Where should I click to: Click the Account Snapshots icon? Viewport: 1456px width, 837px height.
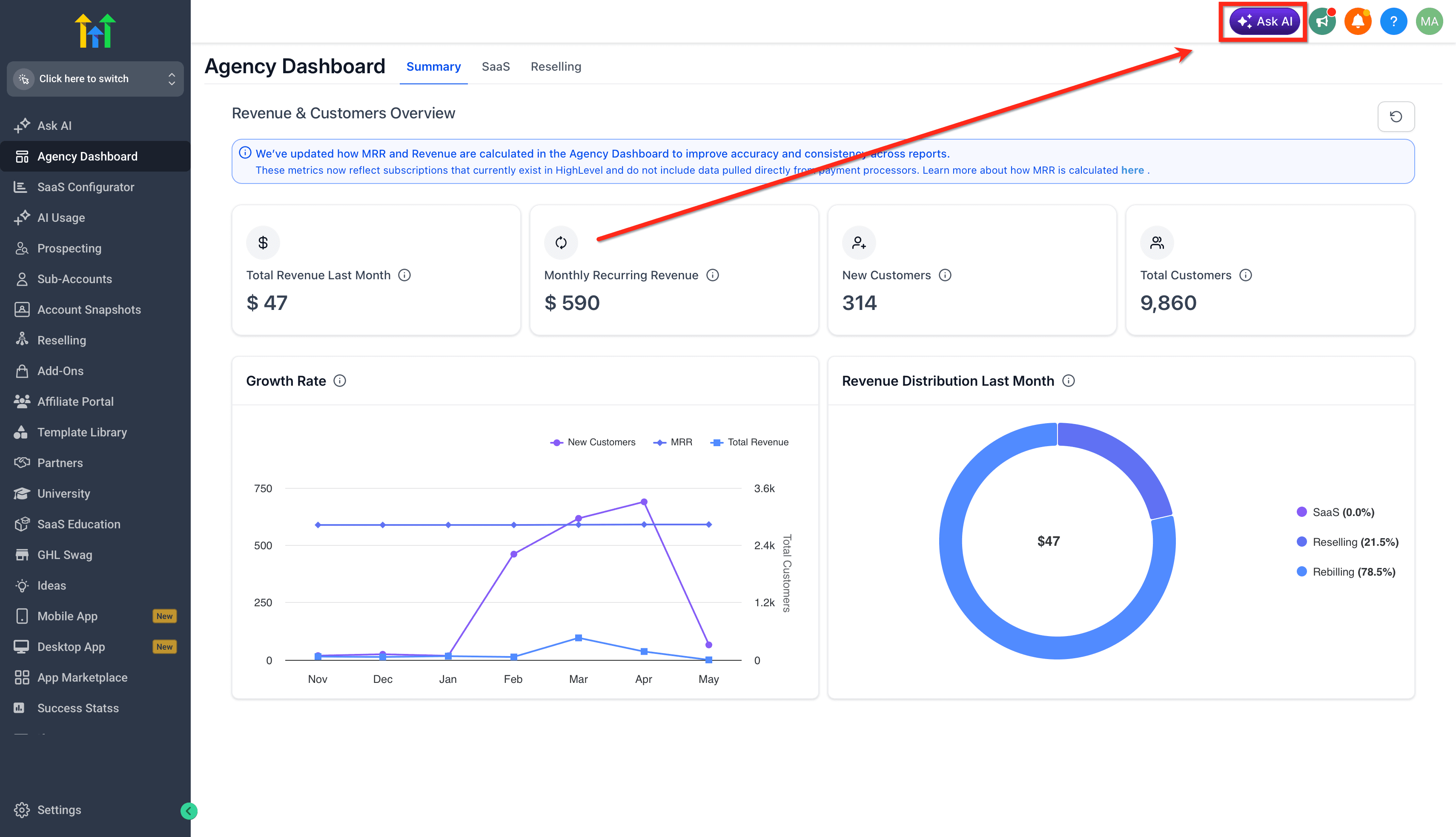(22, 309)
